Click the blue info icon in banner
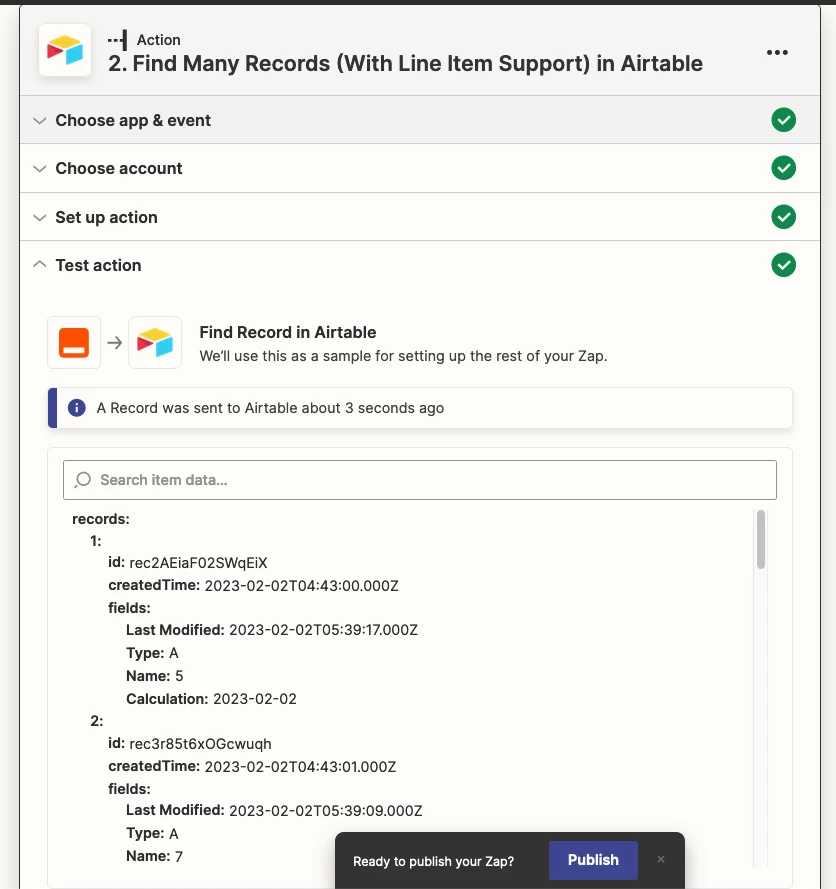 coord(77,408)
